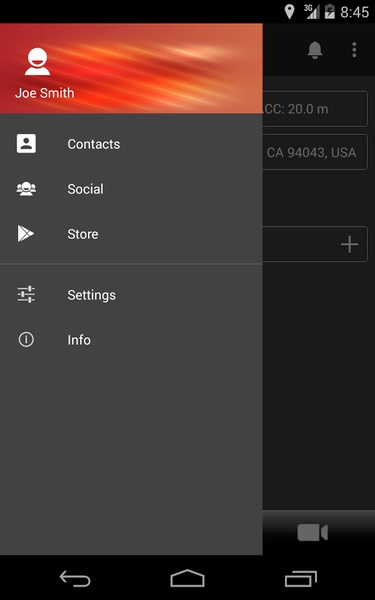
Task: Tap the 8:45 clock in status bar
Action: (x=355, y=12)
